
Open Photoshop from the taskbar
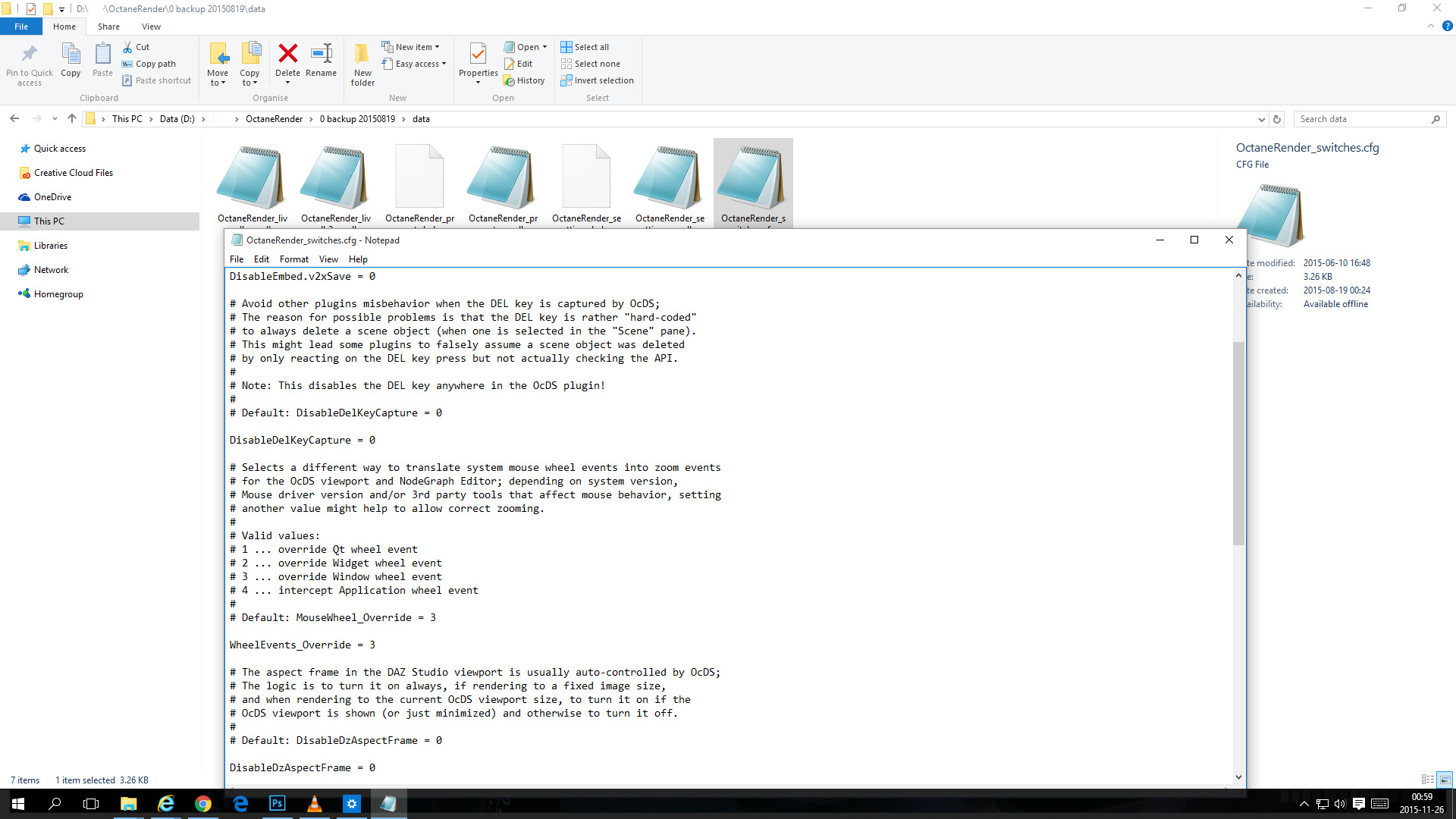(278, 803)
